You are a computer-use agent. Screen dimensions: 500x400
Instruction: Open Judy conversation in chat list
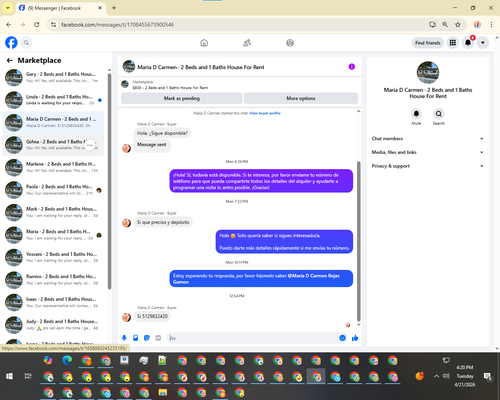point(53,325)
